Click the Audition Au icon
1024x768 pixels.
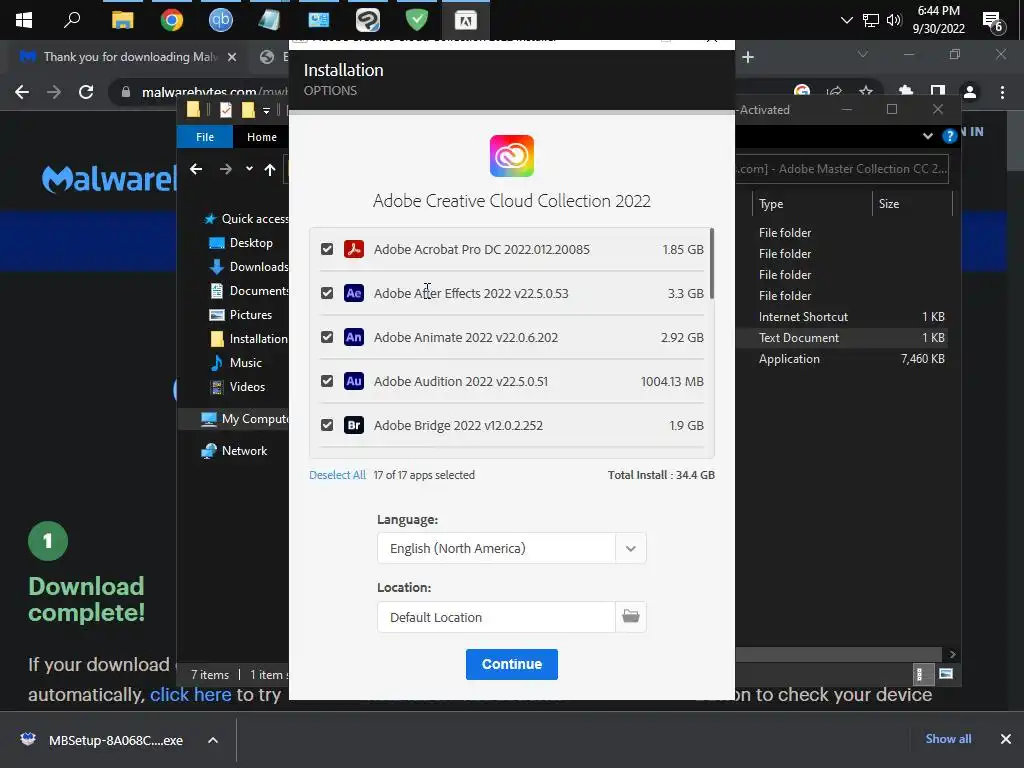click(354, 381)
